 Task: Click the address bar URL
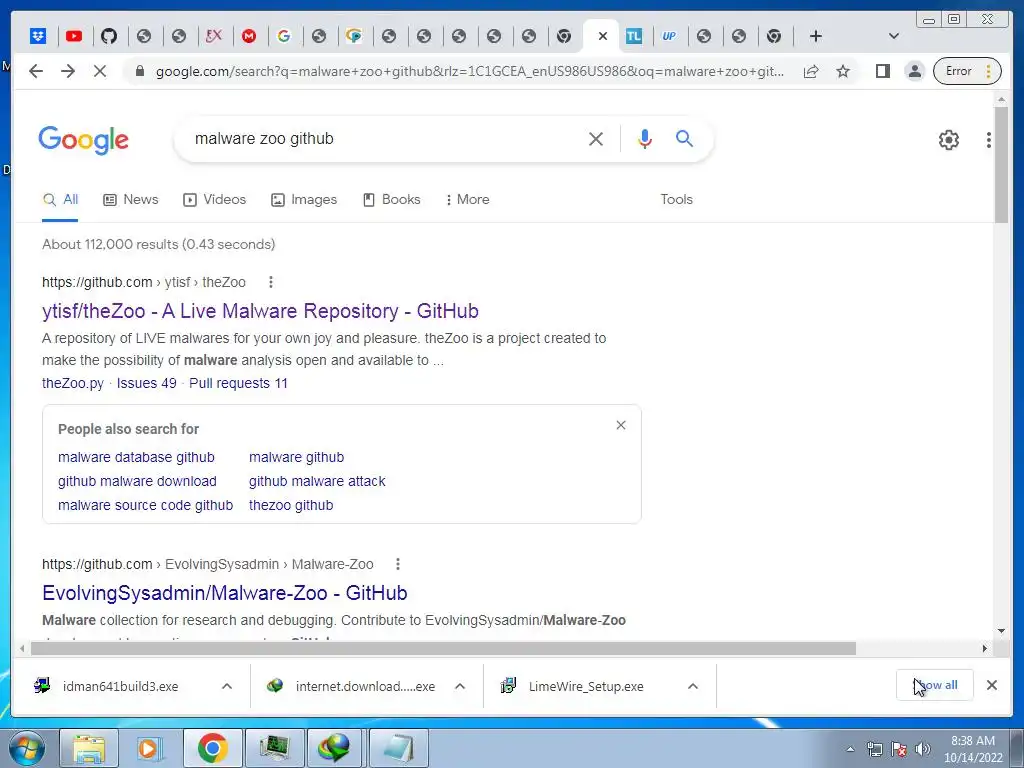click(x=470, y=72)
